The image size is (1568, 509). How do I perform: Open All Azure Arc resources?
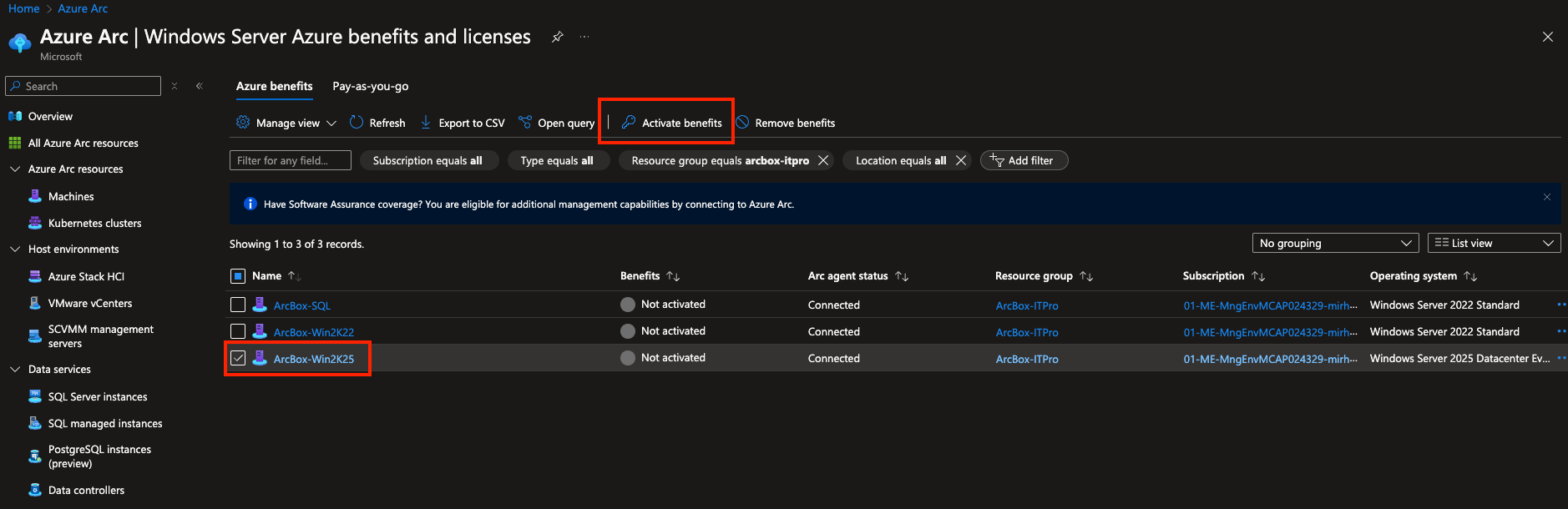pyautogui.click(x=83, y=143)
